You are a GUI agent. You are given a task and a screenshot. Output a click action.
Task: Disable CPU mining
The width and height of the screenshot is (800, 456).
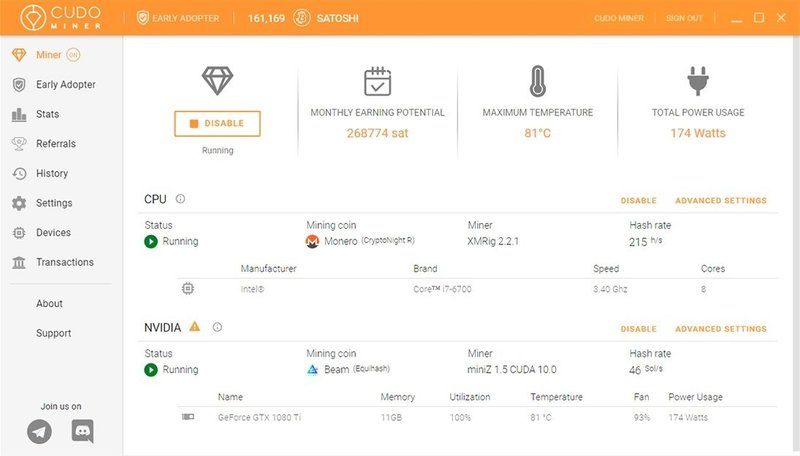click(x=638, y=200)
